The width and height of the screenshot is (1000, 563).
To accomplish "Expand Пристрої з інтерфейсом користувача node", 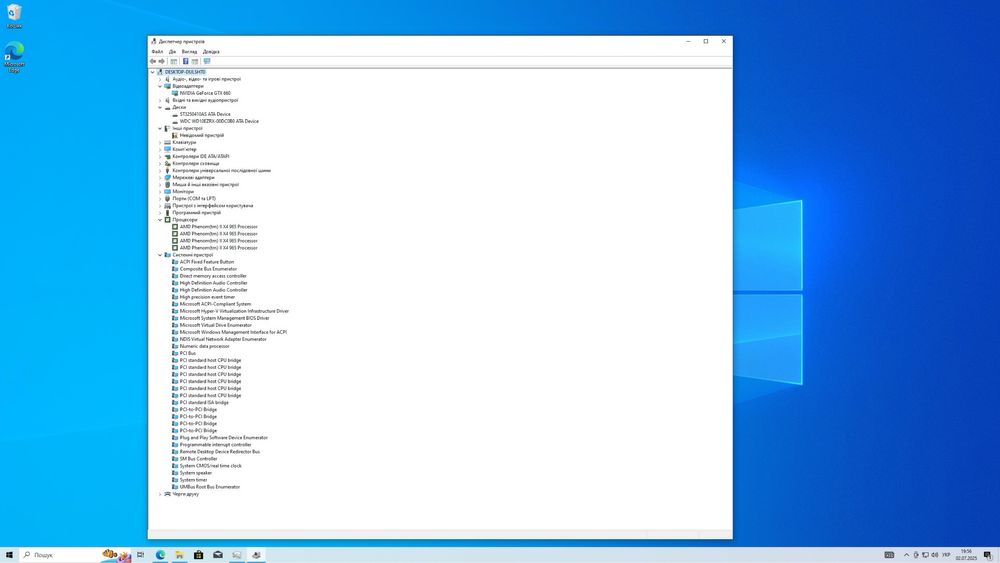I will point(160,205).
